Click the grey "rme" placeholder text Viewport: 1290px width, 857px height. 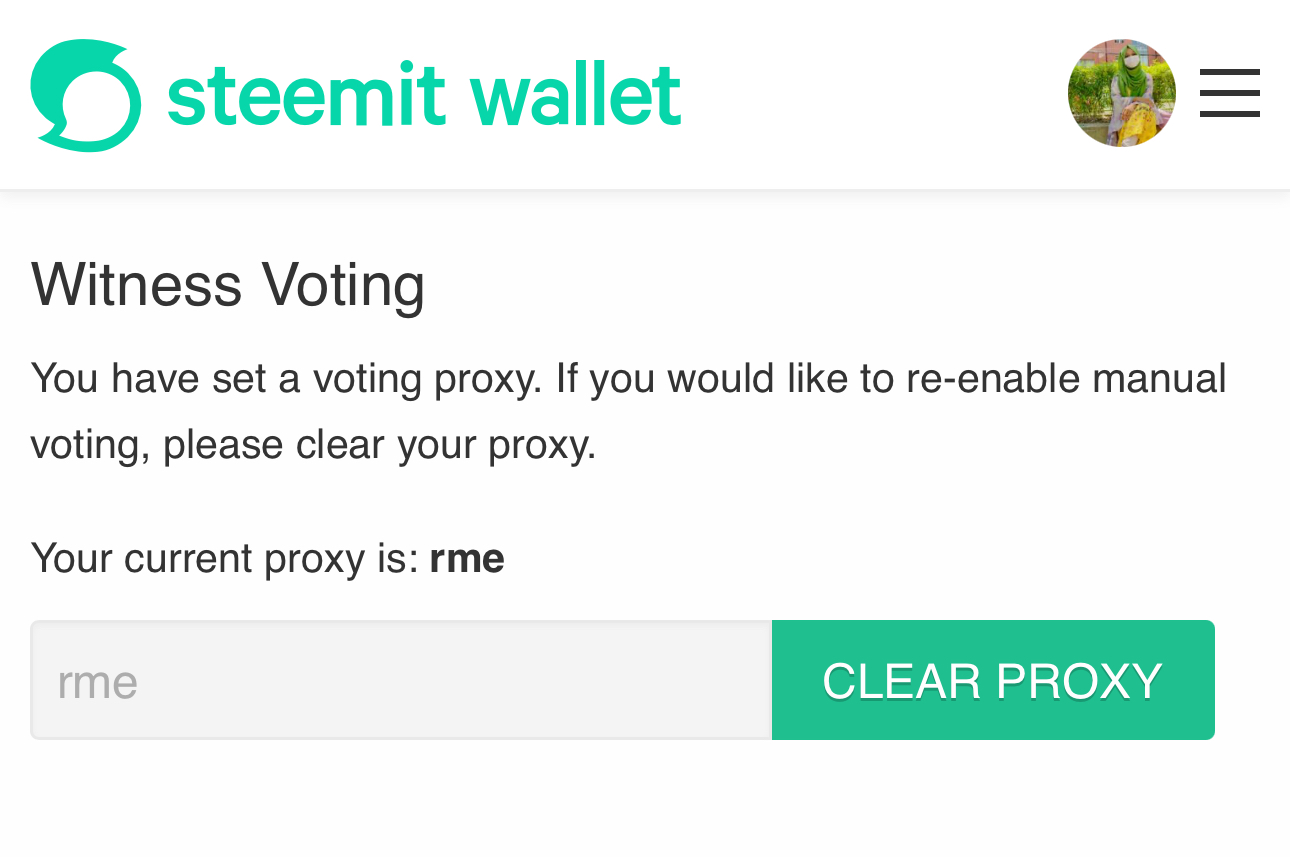pos(97,682)
